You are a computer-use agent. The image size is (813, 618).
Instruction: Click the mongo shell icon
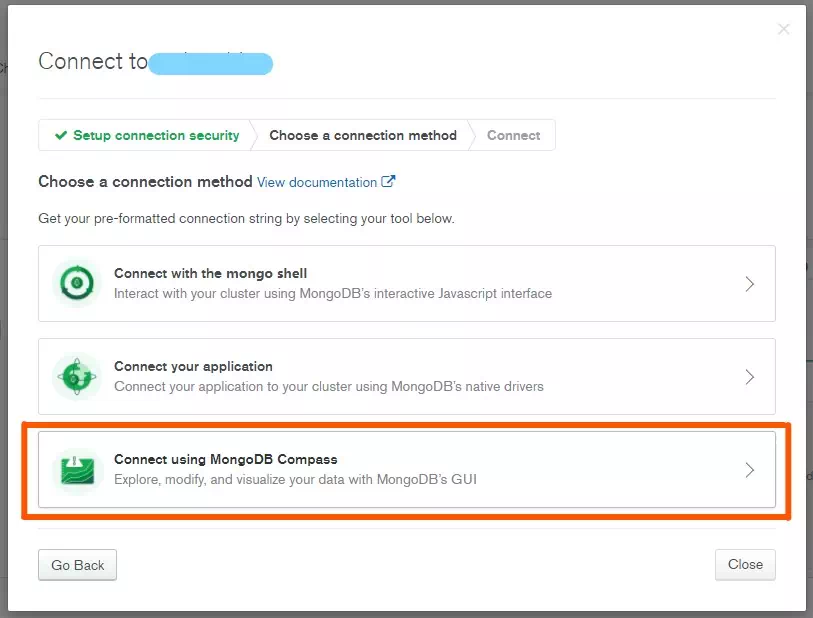[77, 283]
